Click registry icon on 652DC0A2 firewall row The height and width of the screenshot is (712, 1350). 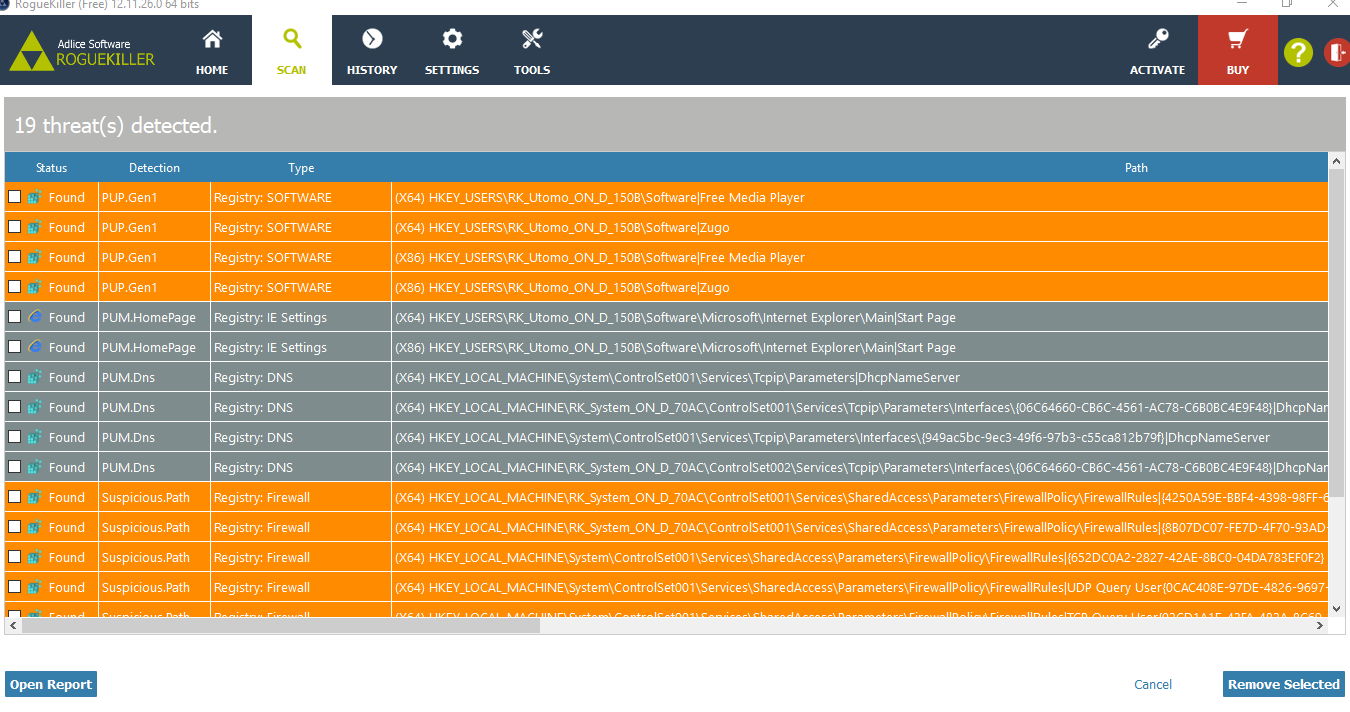pyautogui.click(x=36, y=557)
